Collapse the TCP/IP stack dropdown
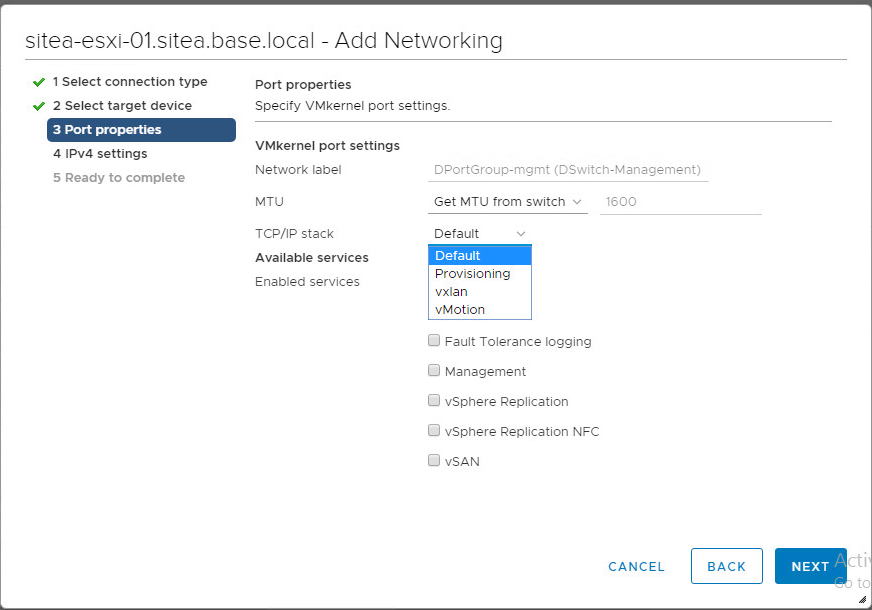872x610 pixels. (x=479, y=234)
